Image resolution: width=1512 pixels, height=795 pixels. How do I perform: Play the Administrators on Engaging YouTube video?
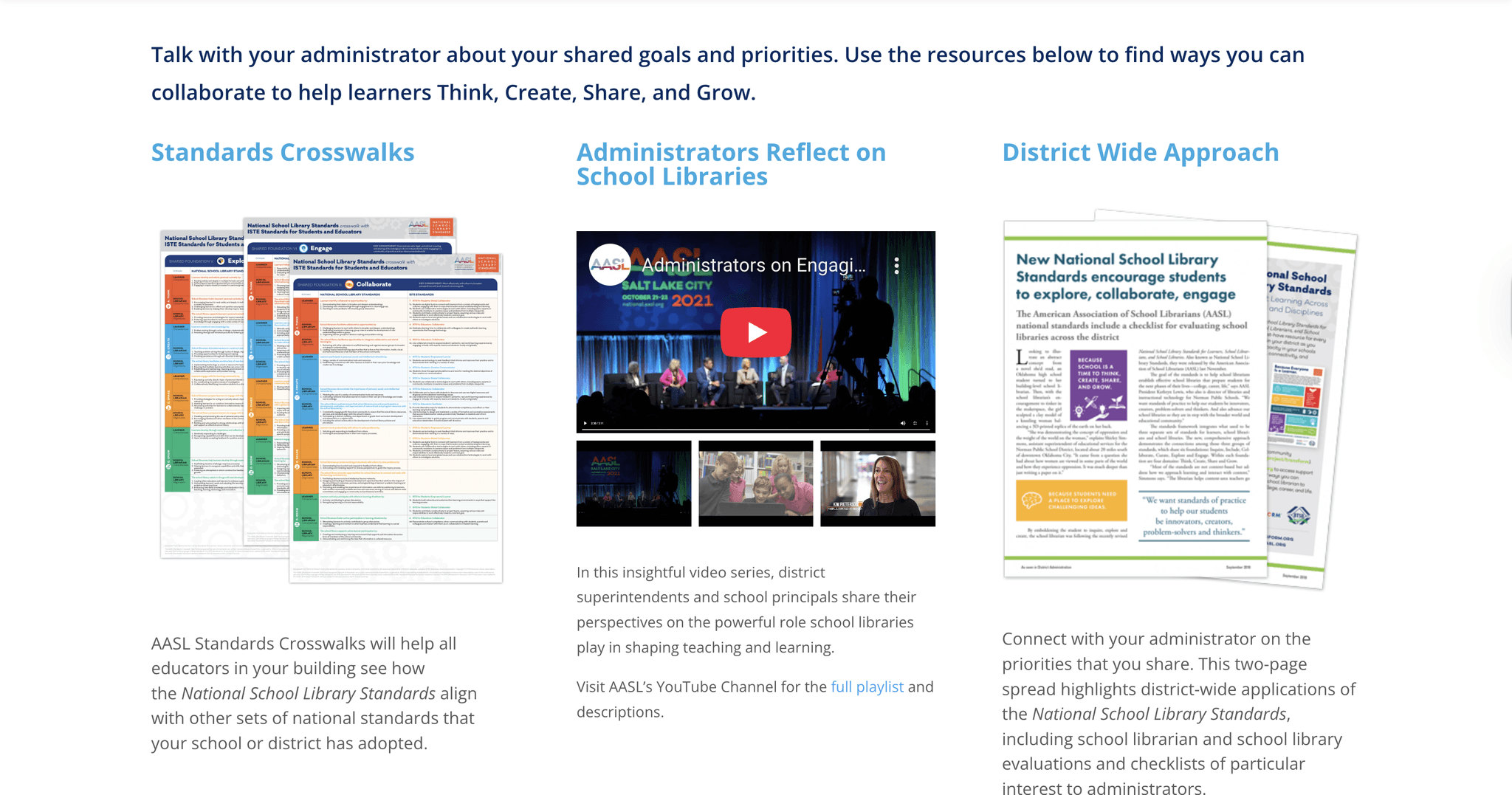[x=755, y=332]
